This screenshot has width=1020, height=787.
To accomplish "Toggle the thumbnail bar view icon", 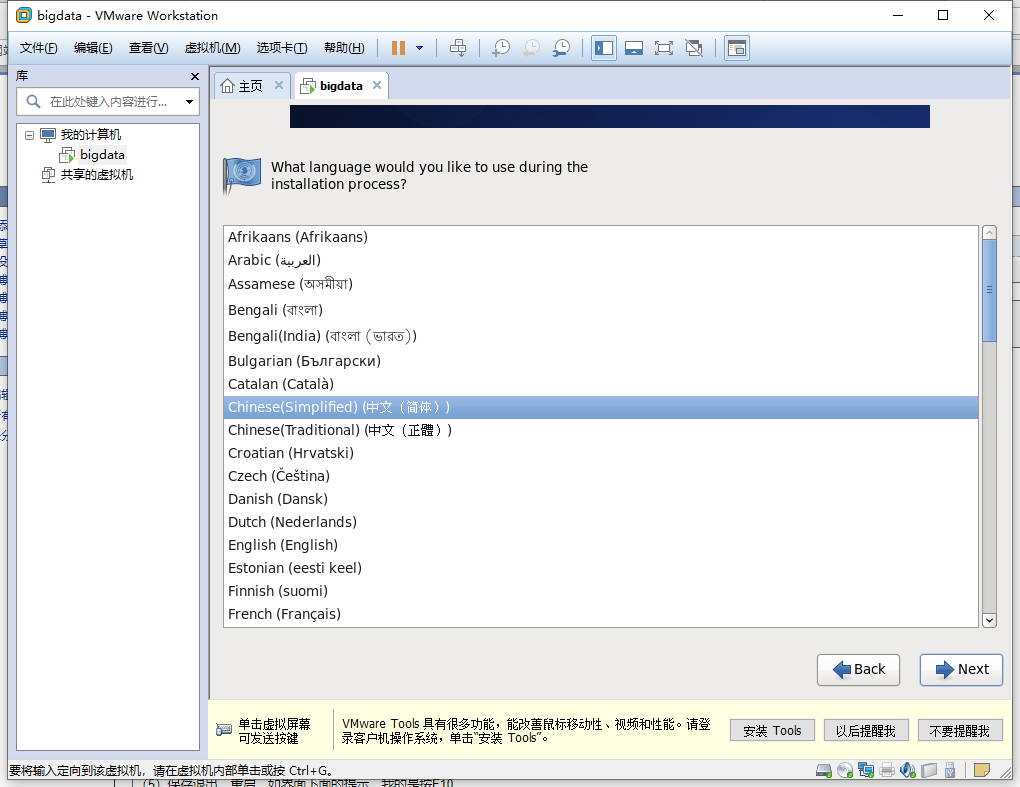I will click(x=634, y=47).
